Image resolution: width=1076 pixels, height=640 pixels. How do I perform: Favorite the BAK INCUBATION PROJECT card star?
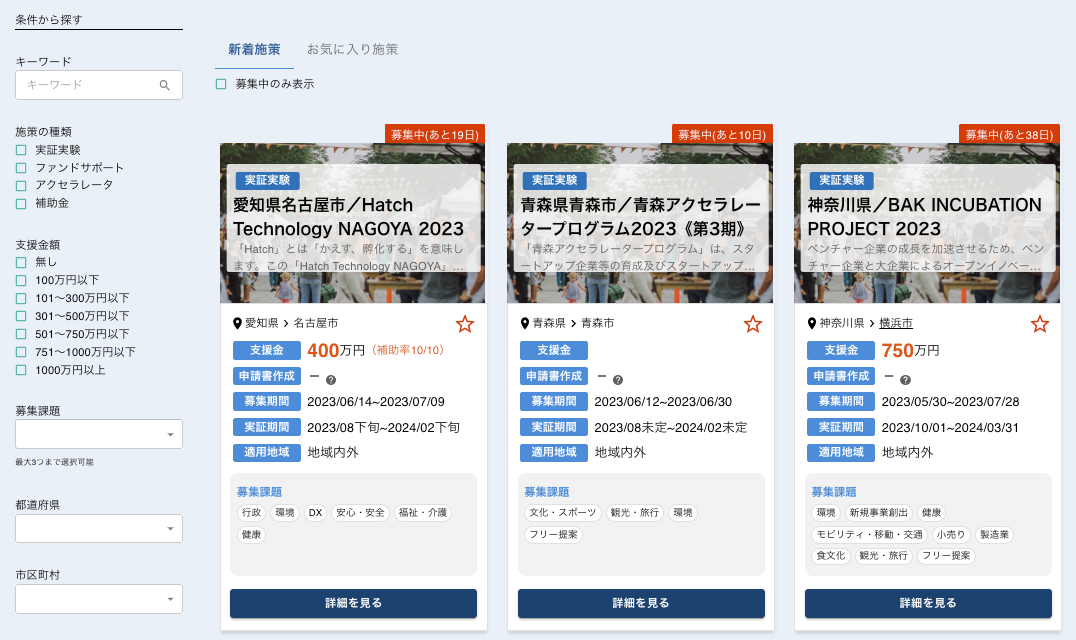point(1040,324)
